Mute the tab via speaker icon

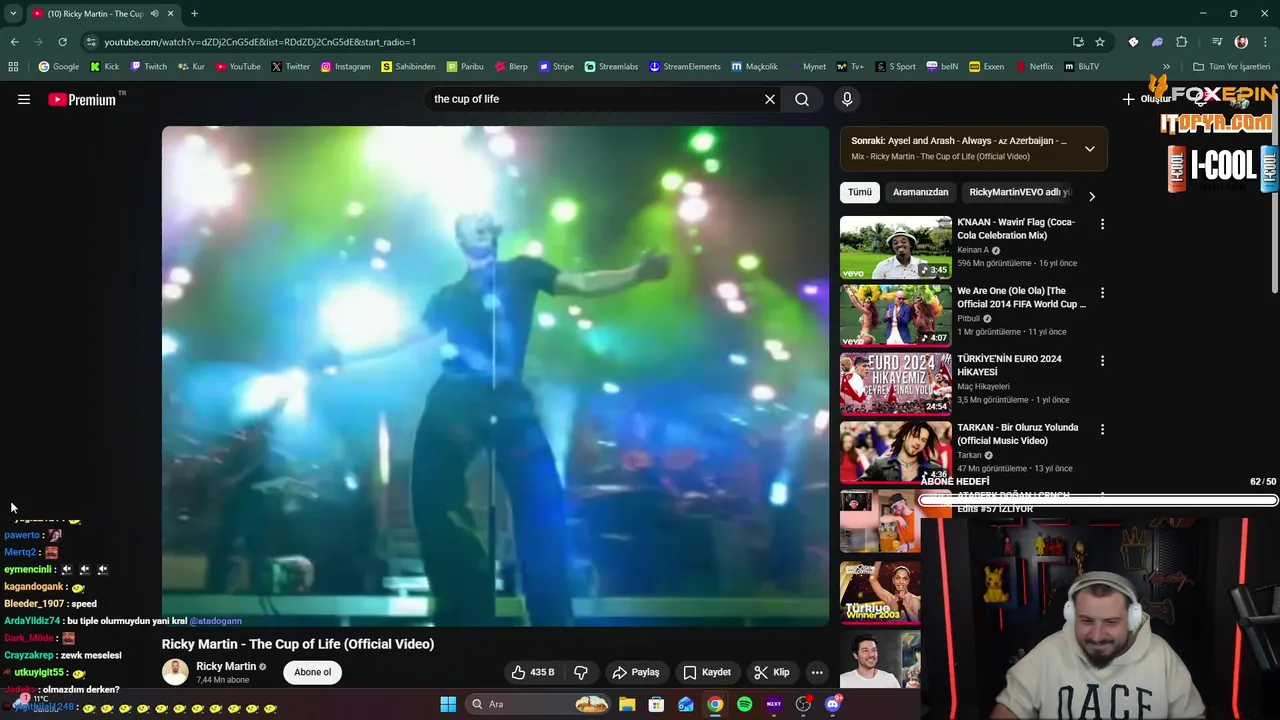154,14
